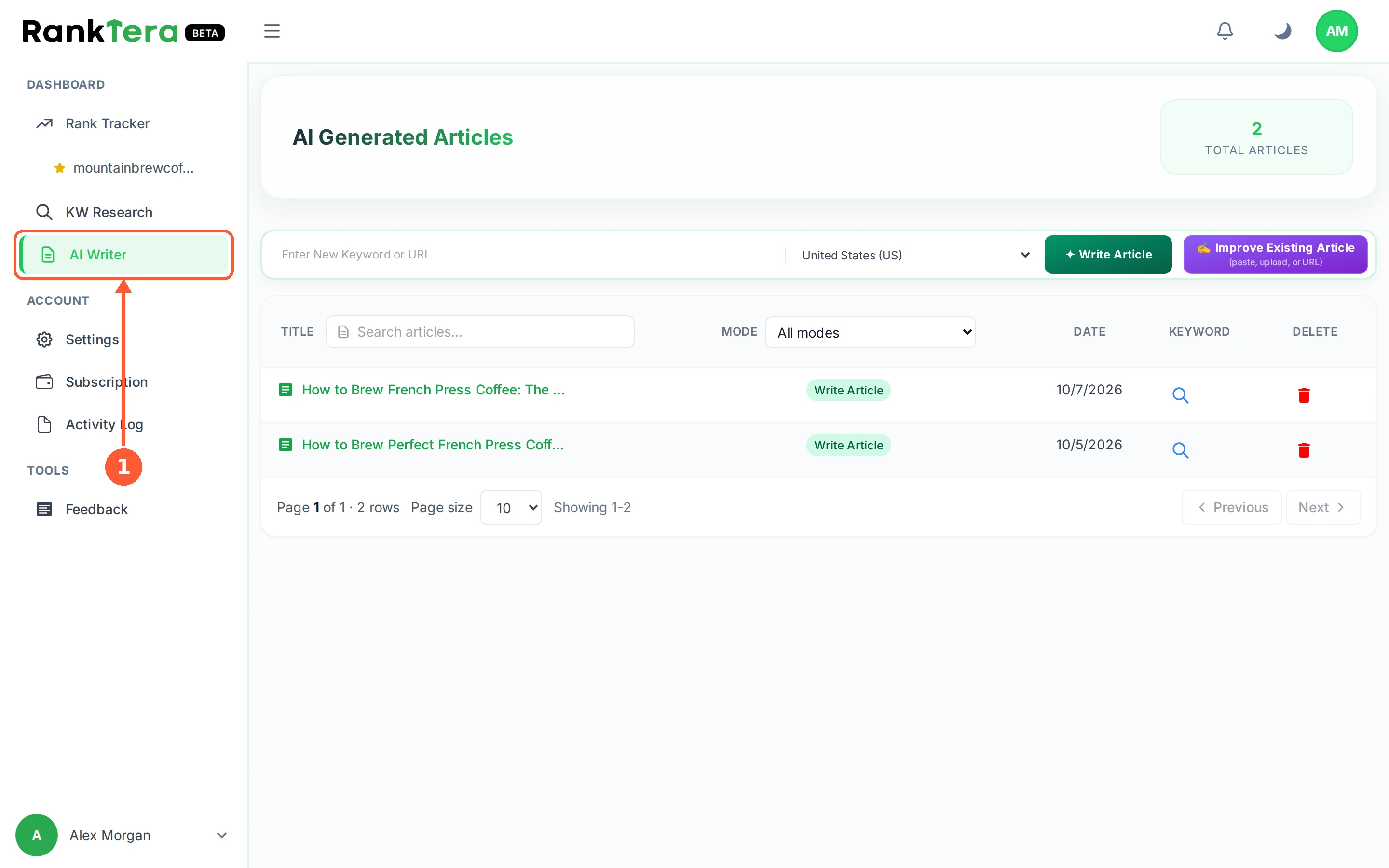This screenshot has width=1389, height=868.
Task: Click the Write Article tag on 10/7/2026 row
Action: [848, 391]
